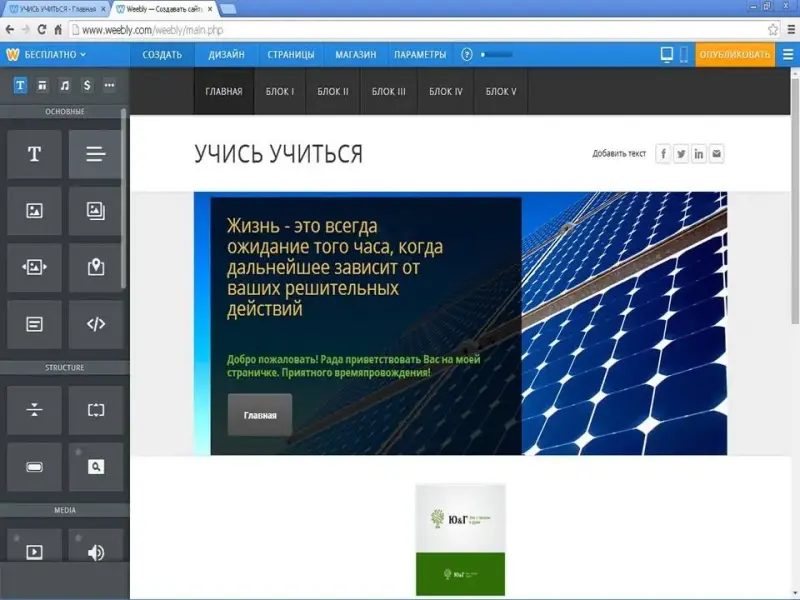Screen dimensions: 800x600
Task: Expand more element categories with the ellipsis
Action: click(x=109, y=85)
